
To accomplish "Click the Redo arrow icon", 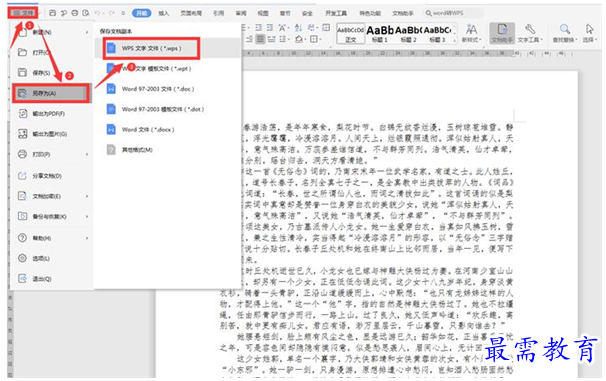I will click(x=112, y=13).
